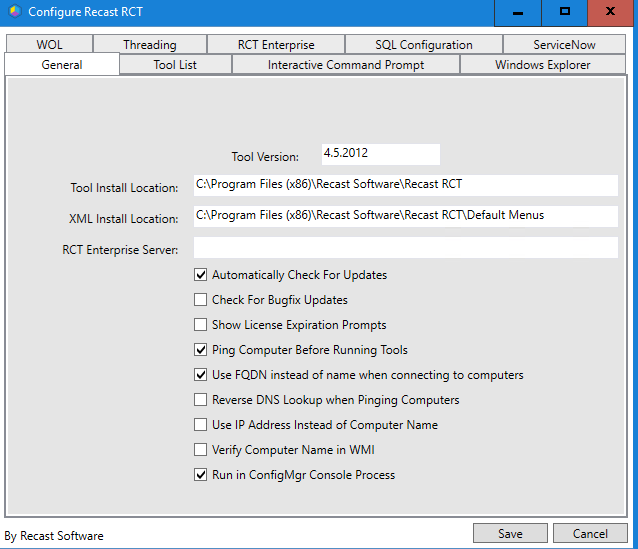Click the 'XML Install Location:' label

click(x=123, y=219)
